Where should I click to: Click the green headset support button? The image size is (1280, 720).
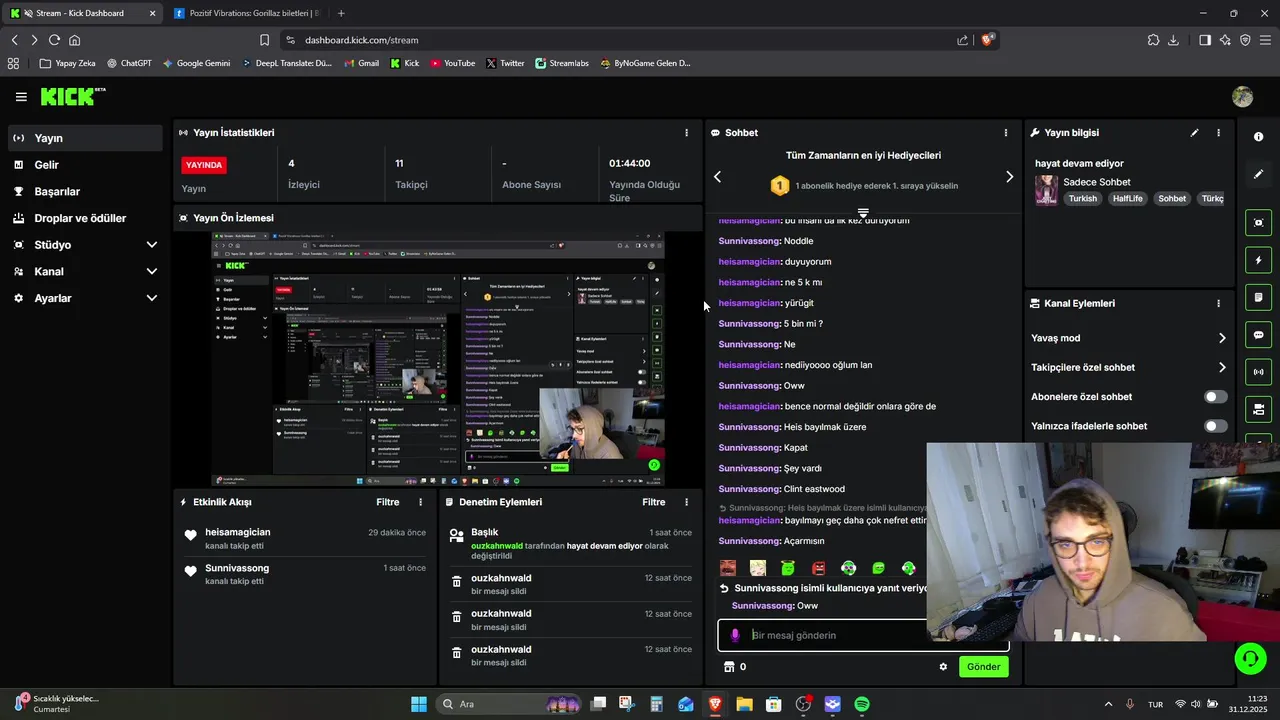[x=1250, y=658]
